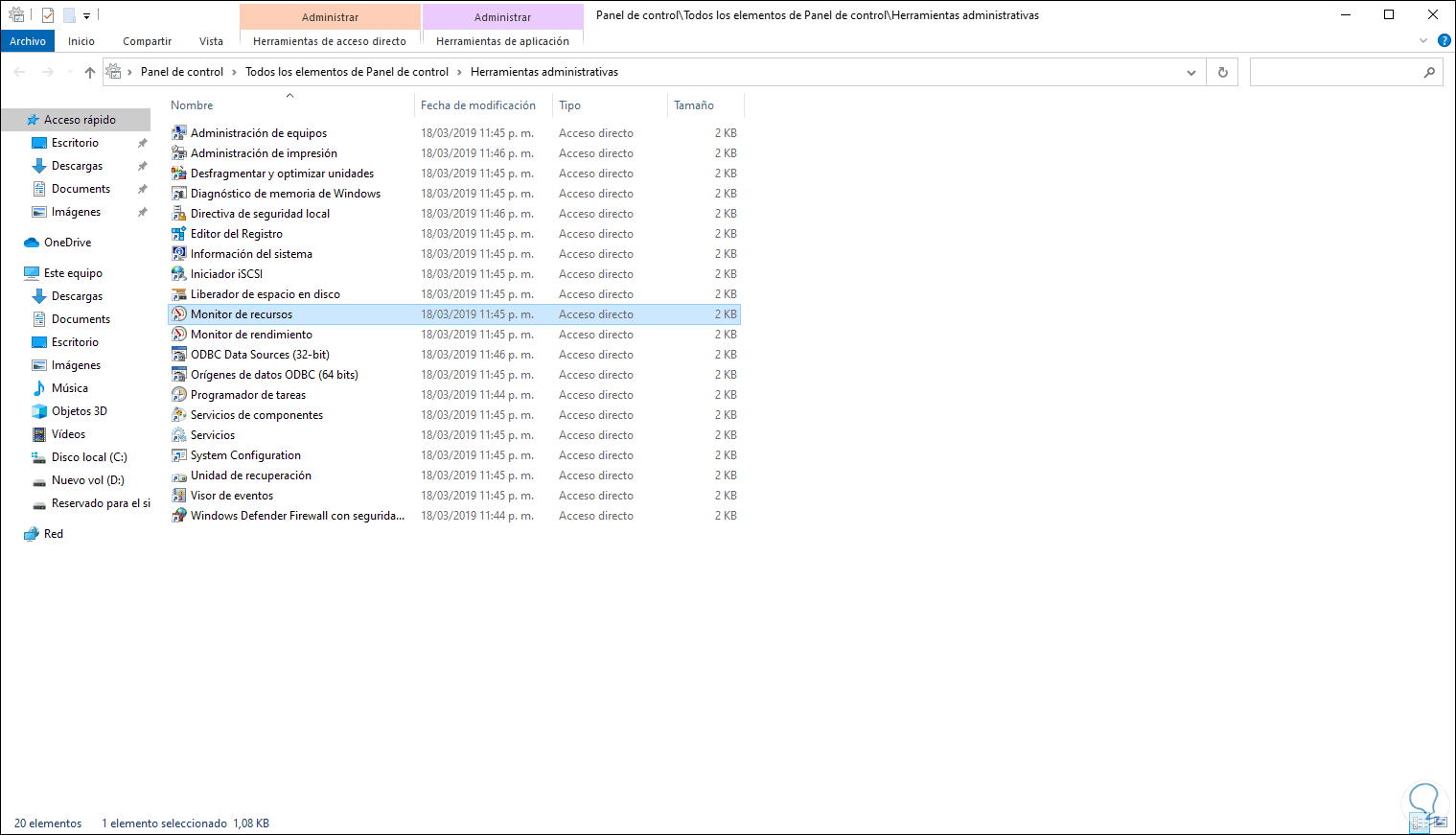Expand the ribbon with the chevron
1456x835 pixels.
pos(1423,40)
